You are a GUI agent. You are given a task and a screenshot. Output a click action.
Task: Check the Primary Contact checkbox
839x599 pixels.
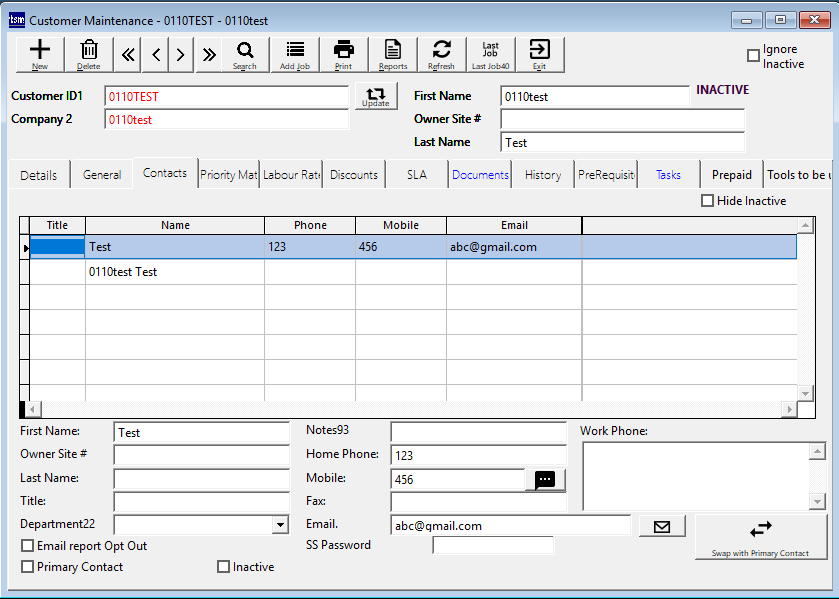28,567
